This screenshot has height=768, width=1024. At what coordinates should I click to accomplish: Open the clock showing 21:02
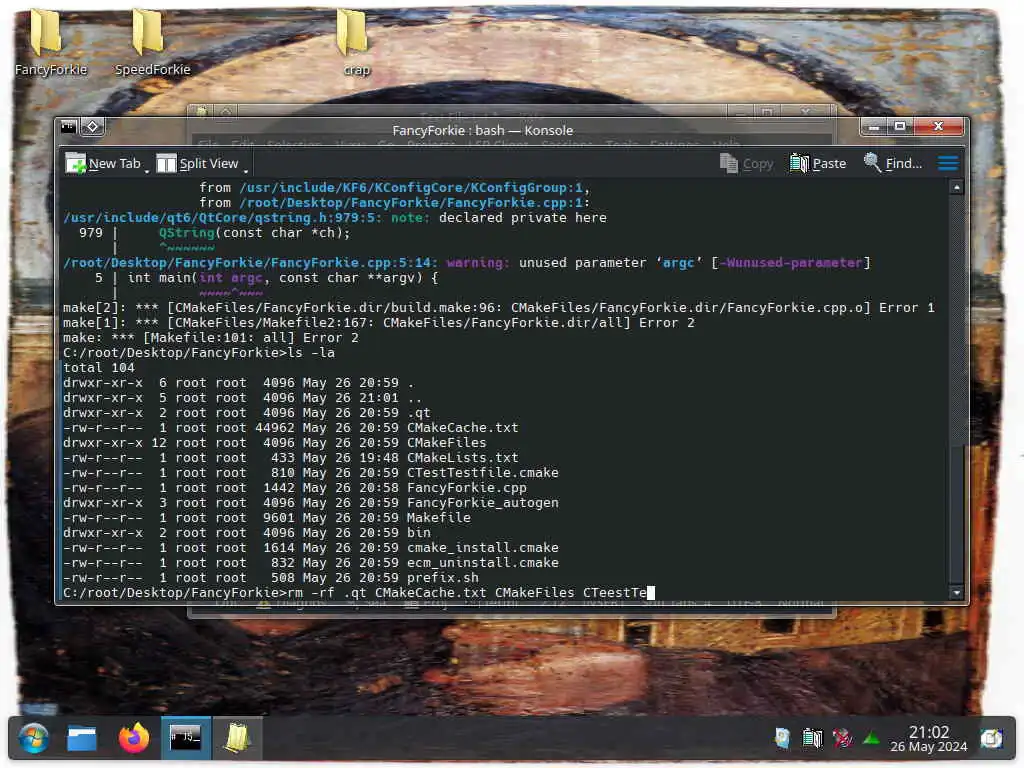coord(929,739)
